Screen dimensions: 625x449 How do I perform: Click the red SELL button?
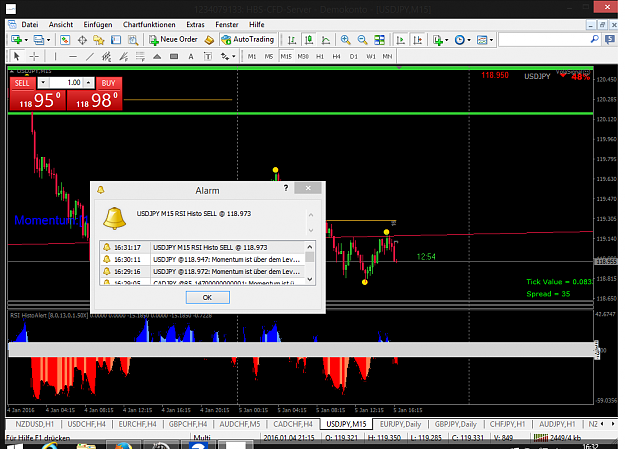(22, 83)
